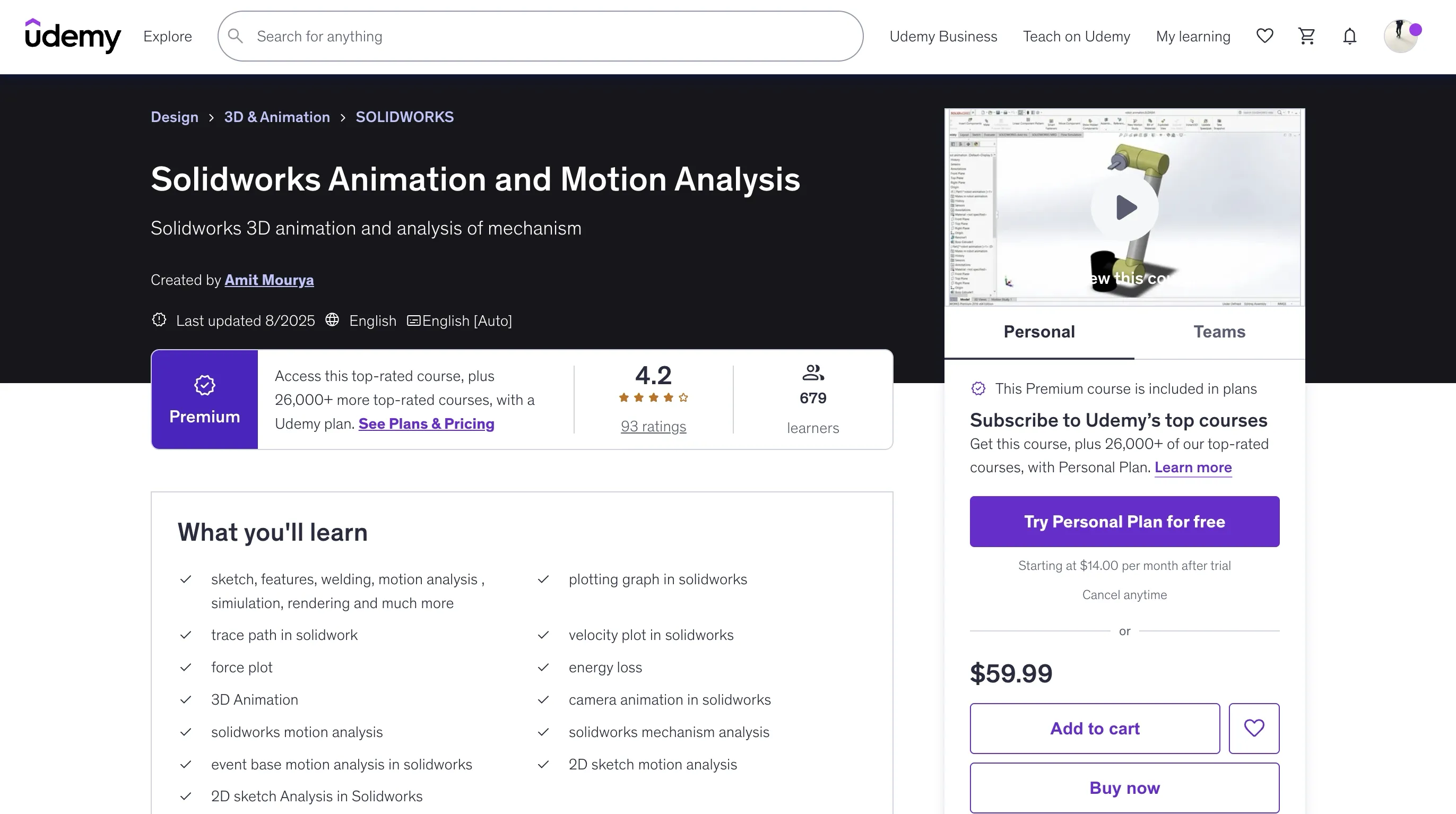Click the Premium badge icon
This screenshot has height=814, width=1456.
[x=205, y=386]
